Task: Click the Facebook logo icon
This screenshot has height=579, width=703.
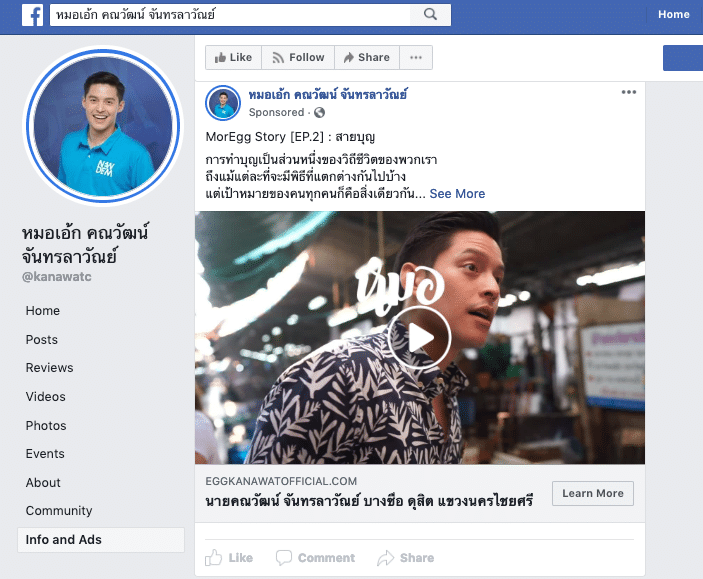Action: [32, 15]
